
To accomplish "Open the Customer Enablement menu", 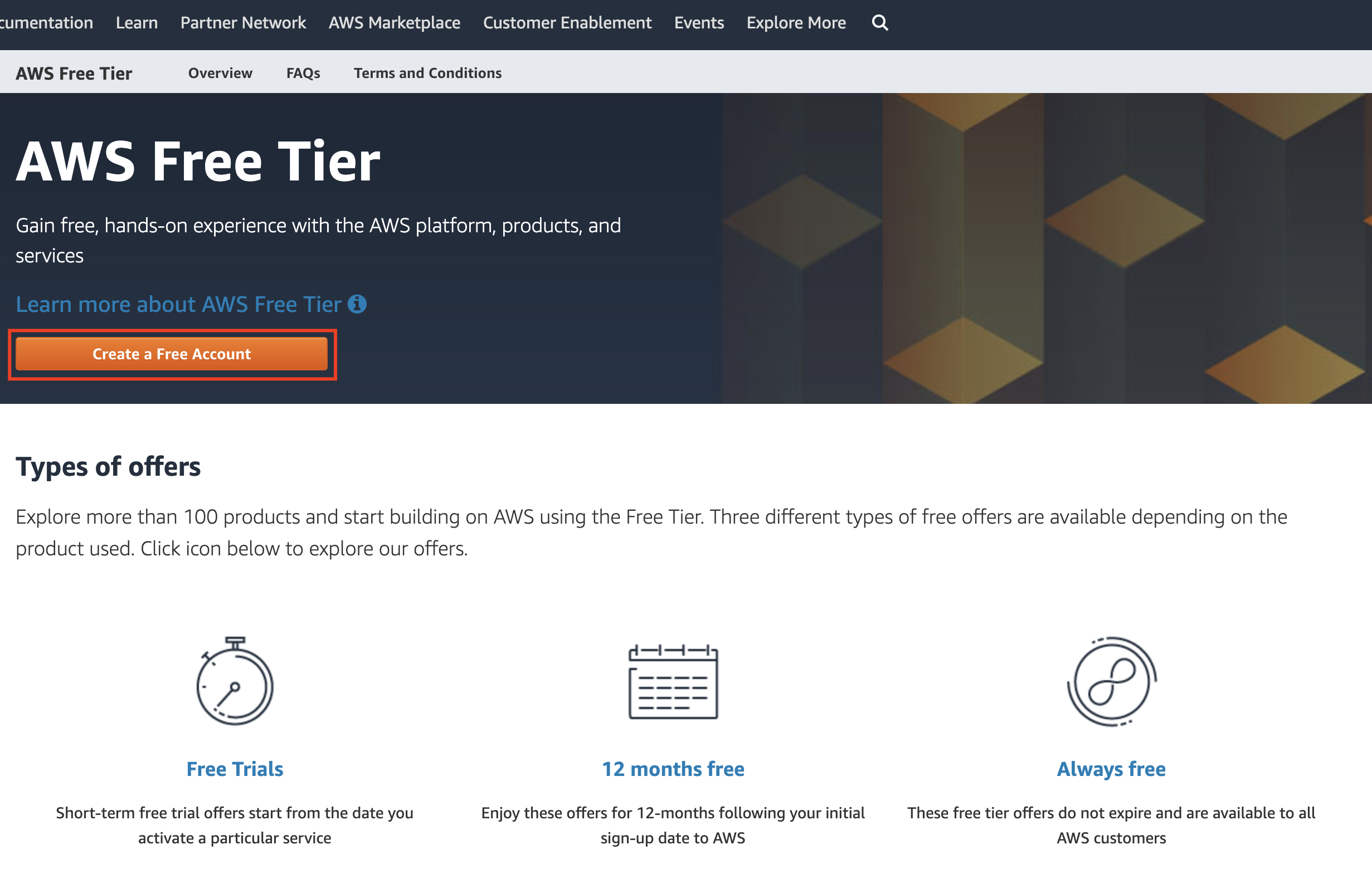I will click(567, 23).
